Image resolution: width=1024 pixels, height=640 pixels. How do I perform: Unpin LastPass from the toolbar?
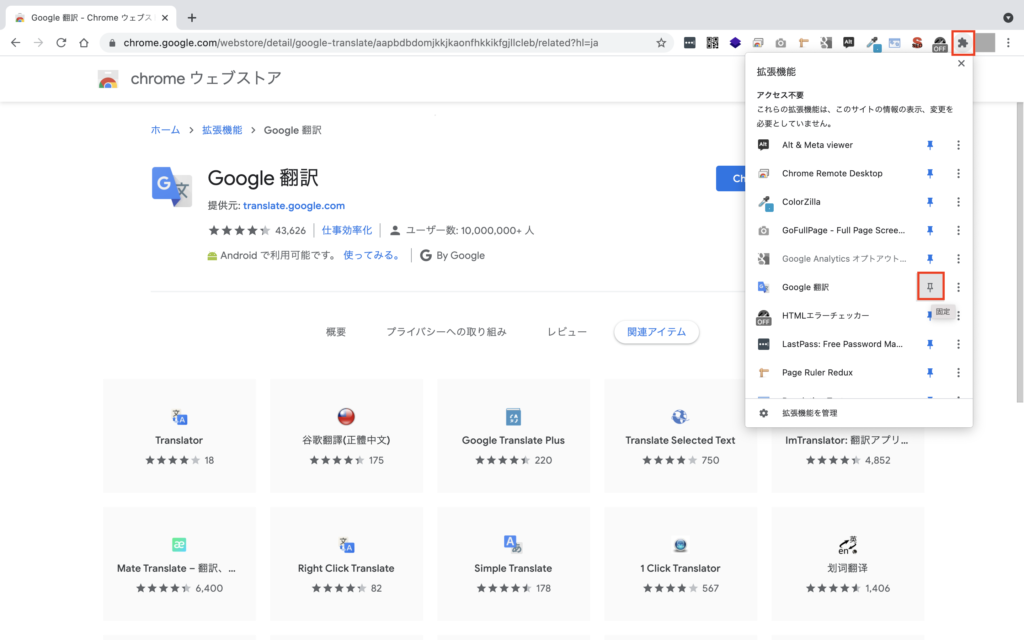coord(930,344)
